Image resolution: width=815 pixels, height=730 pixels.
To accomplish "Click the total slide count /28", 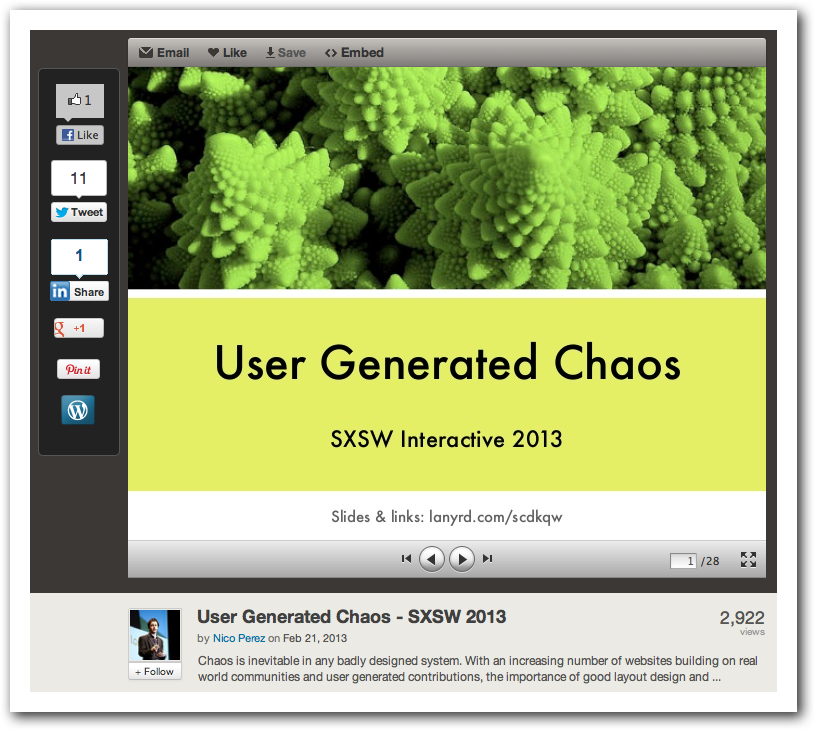I will [710, 561].
